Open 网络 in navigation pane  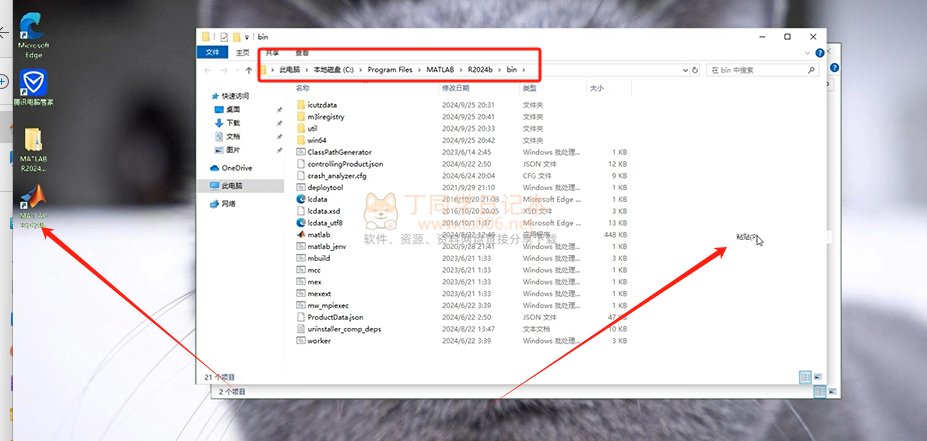click(x=223, y=203)
